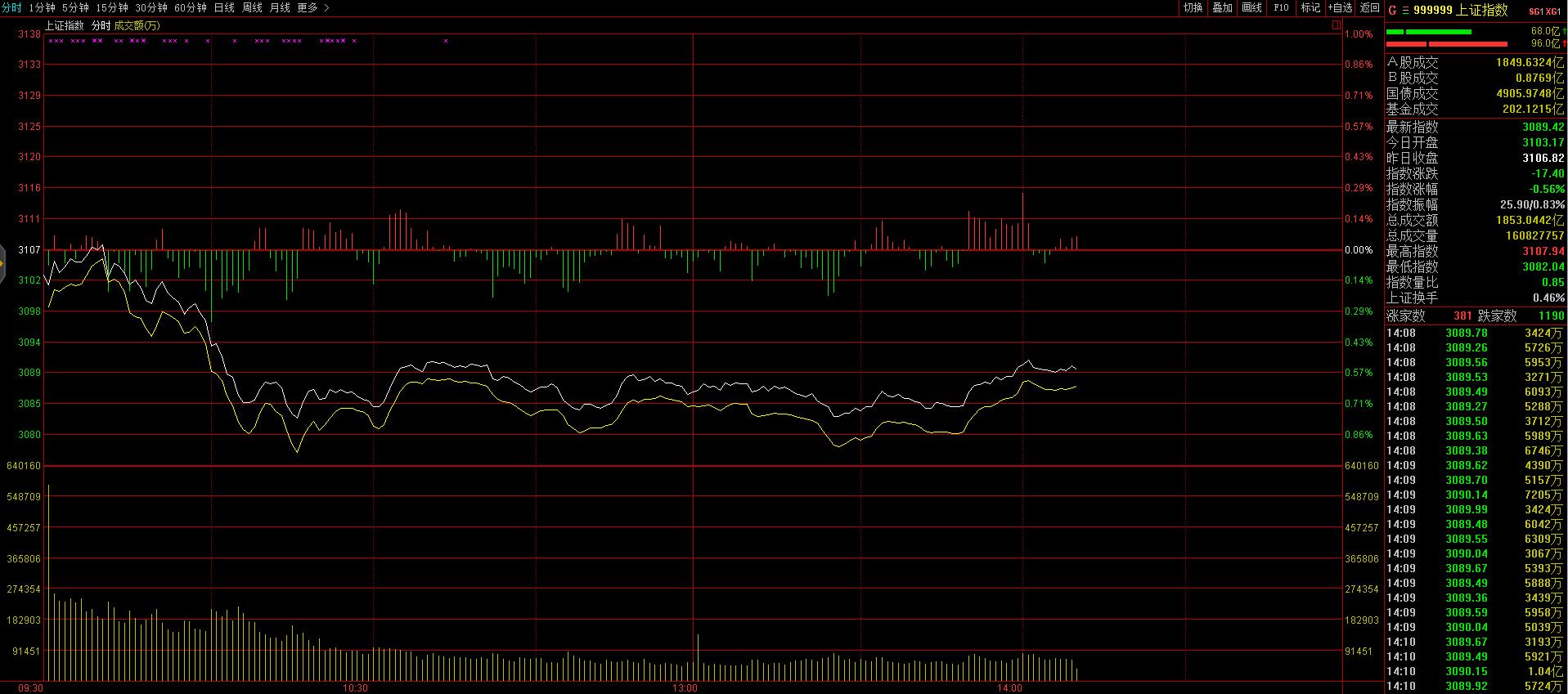This screenshot has height=694, width=1568.
Task: Open the green list icon beside 999999
Action: tap(1406, 11)
